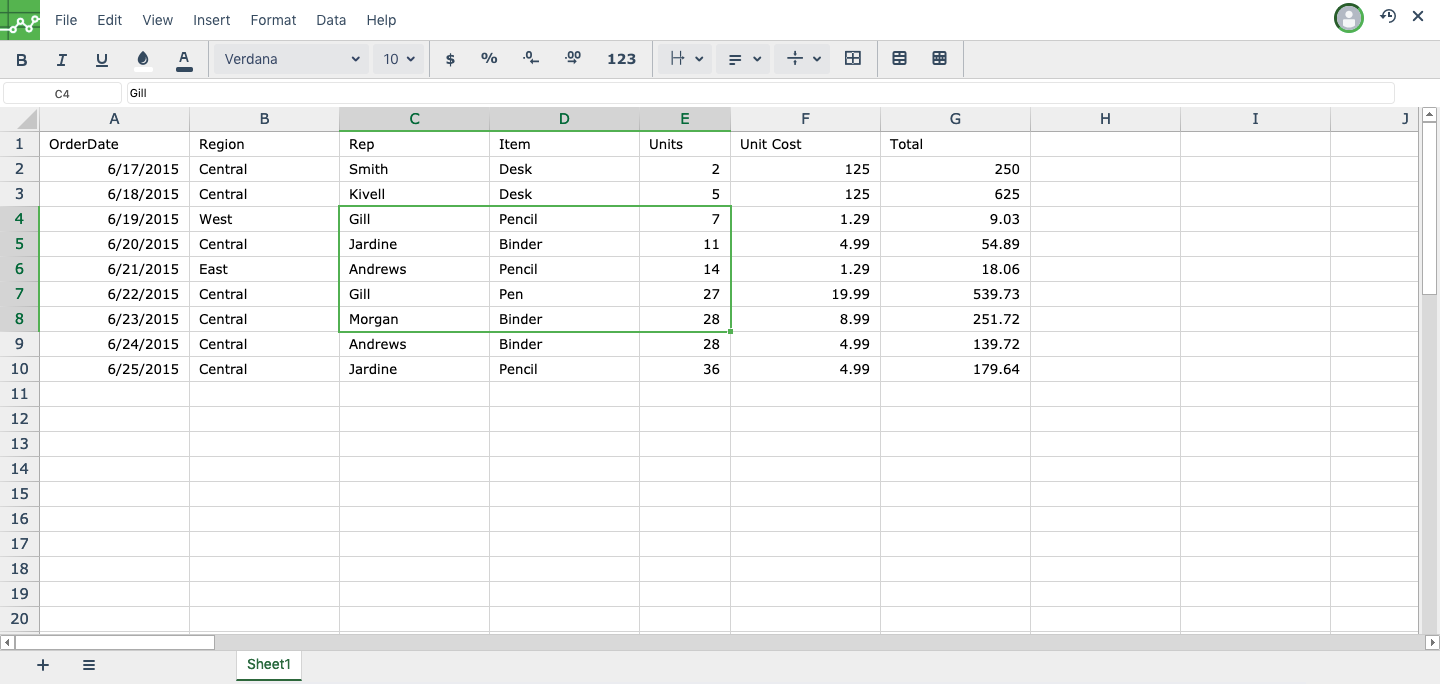Apply percent number format
This screenshot has height=684, width=1440.
click(489, 60)
